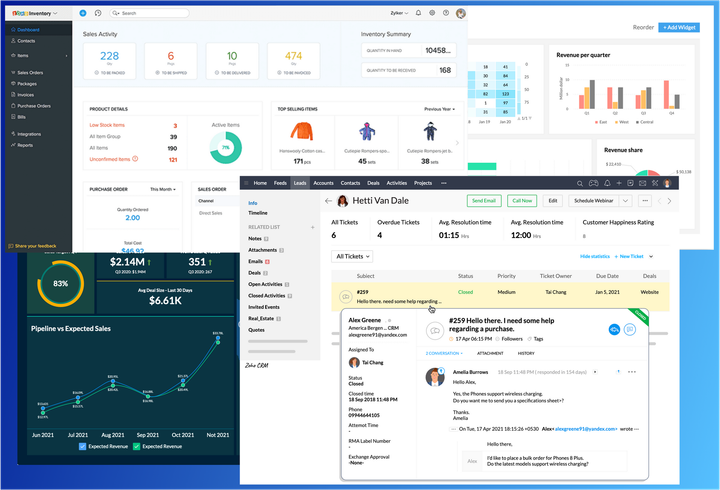Click the CRM hamburger menu icon
The width and height of the screenshot is (720, 490).
click(x=246, y=183)
